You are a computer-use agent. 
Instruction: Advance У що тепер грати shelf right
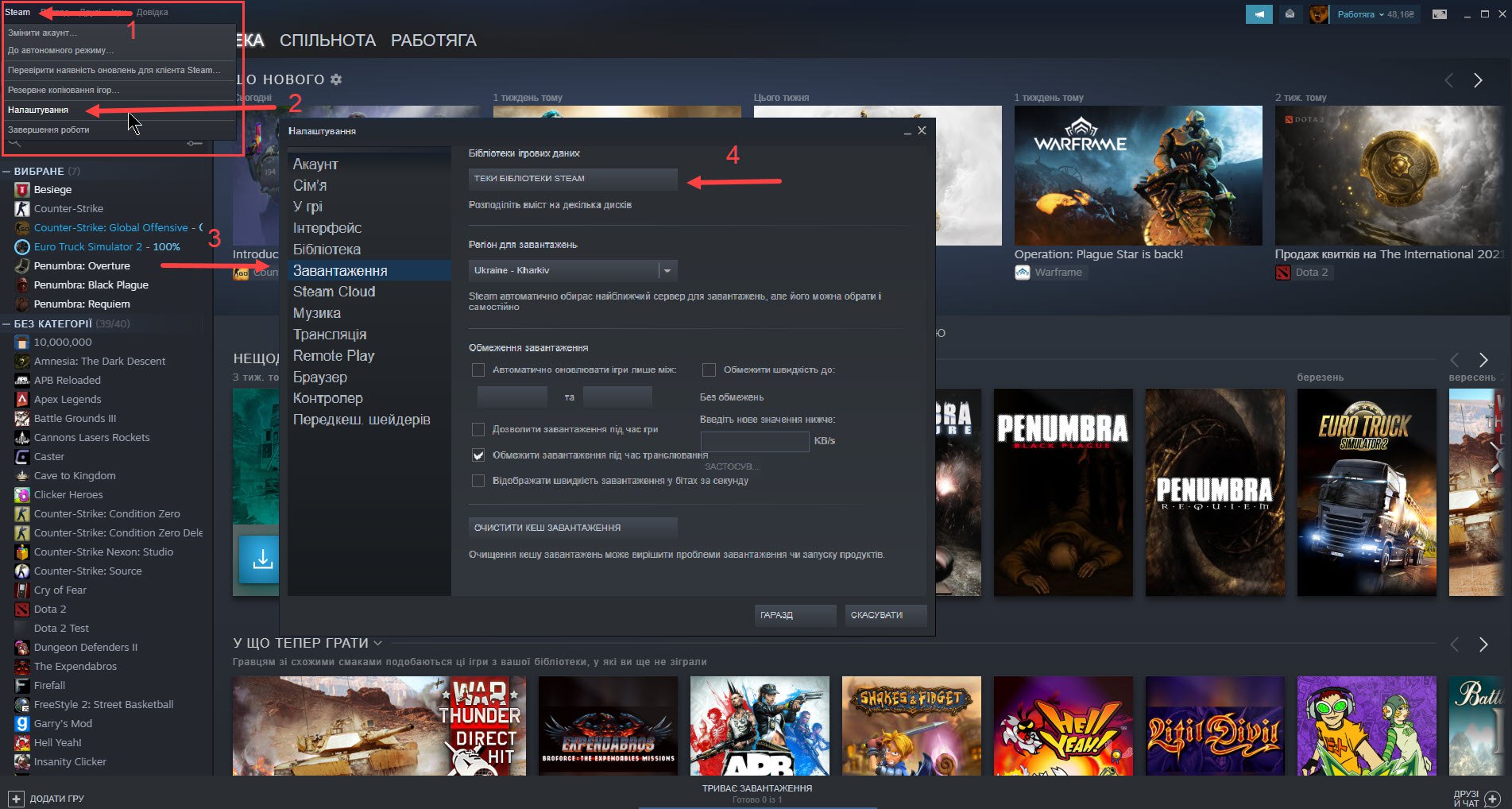[1483, 644]
